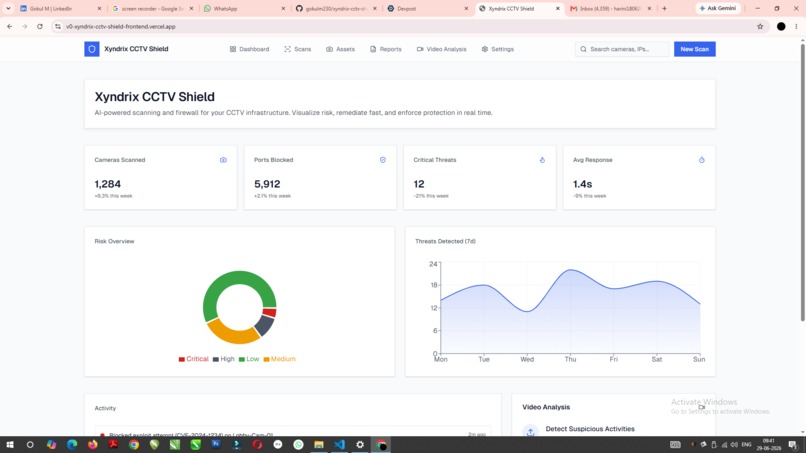Switch to the WhatsApp browser tab

(244, 8)
